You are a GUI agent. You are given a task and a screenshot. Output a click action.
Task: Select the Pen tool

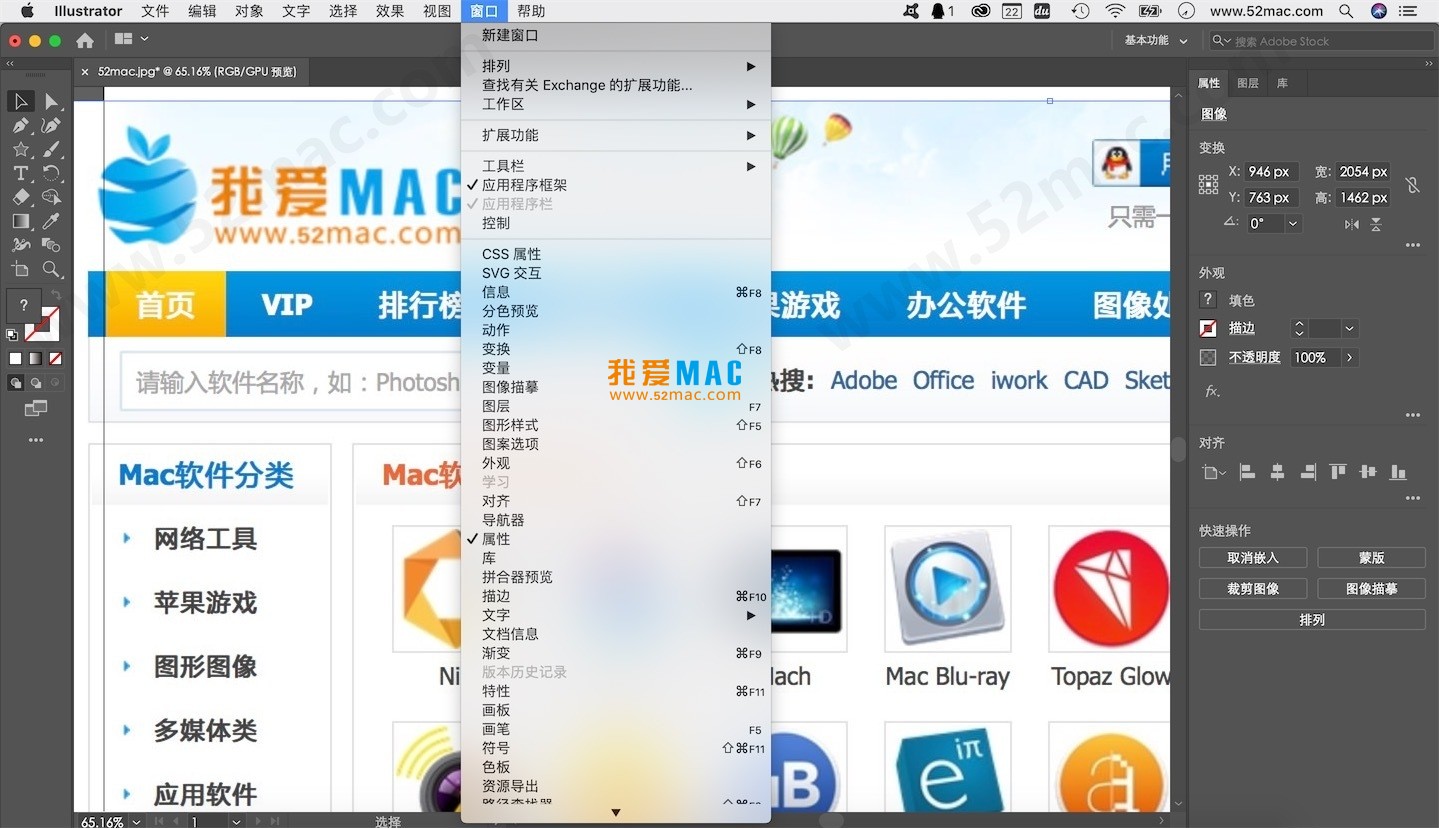tap(21, 126)
